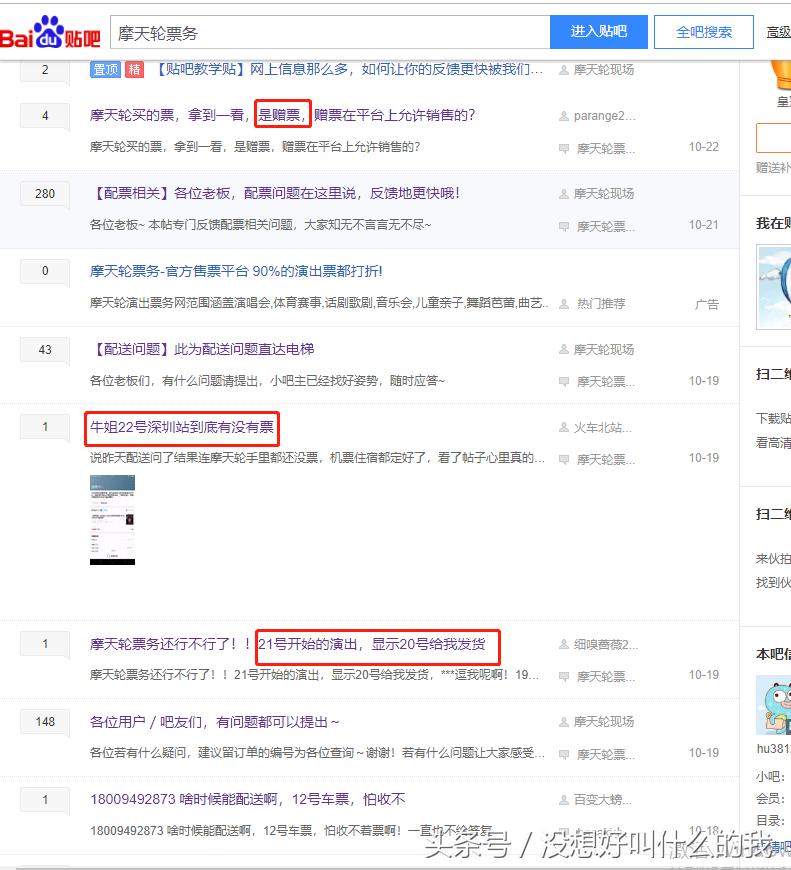Screen dimensions: 791x870
Task: Click summary 摩天轮演出票务网范围涵盖演唱会
Action: 319,302
